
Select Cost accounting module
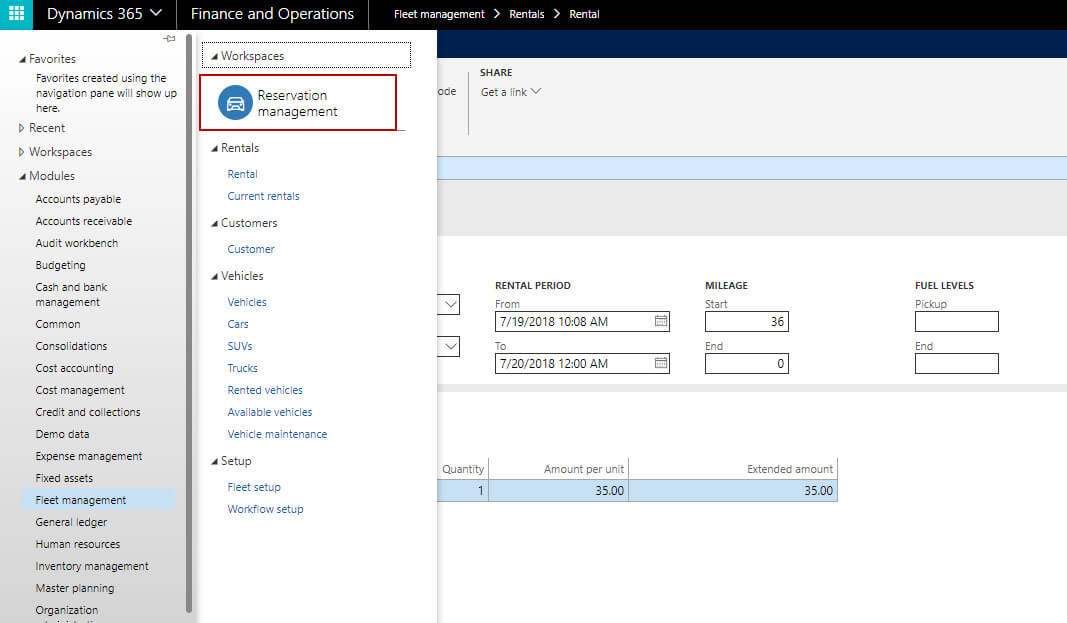(74, 368)
